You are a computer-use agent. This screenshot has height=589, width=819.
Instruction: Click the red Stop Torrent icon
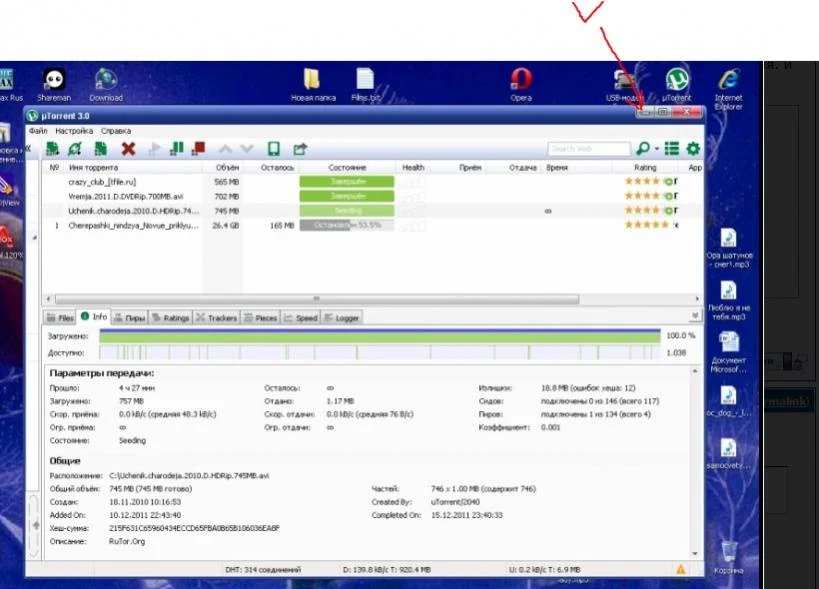click(198, 149)
